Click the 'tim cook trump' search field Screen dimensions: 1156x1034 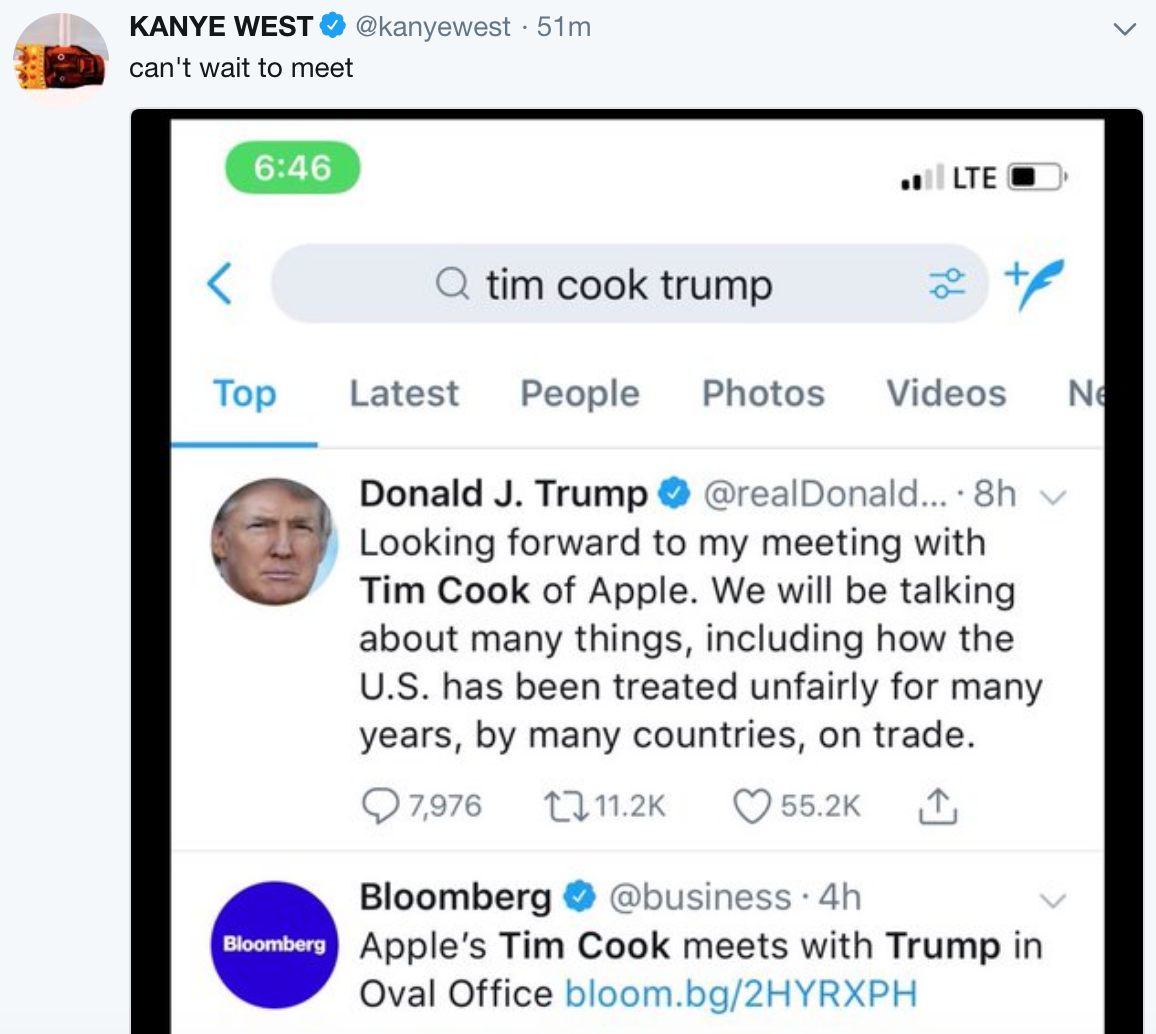628,285
